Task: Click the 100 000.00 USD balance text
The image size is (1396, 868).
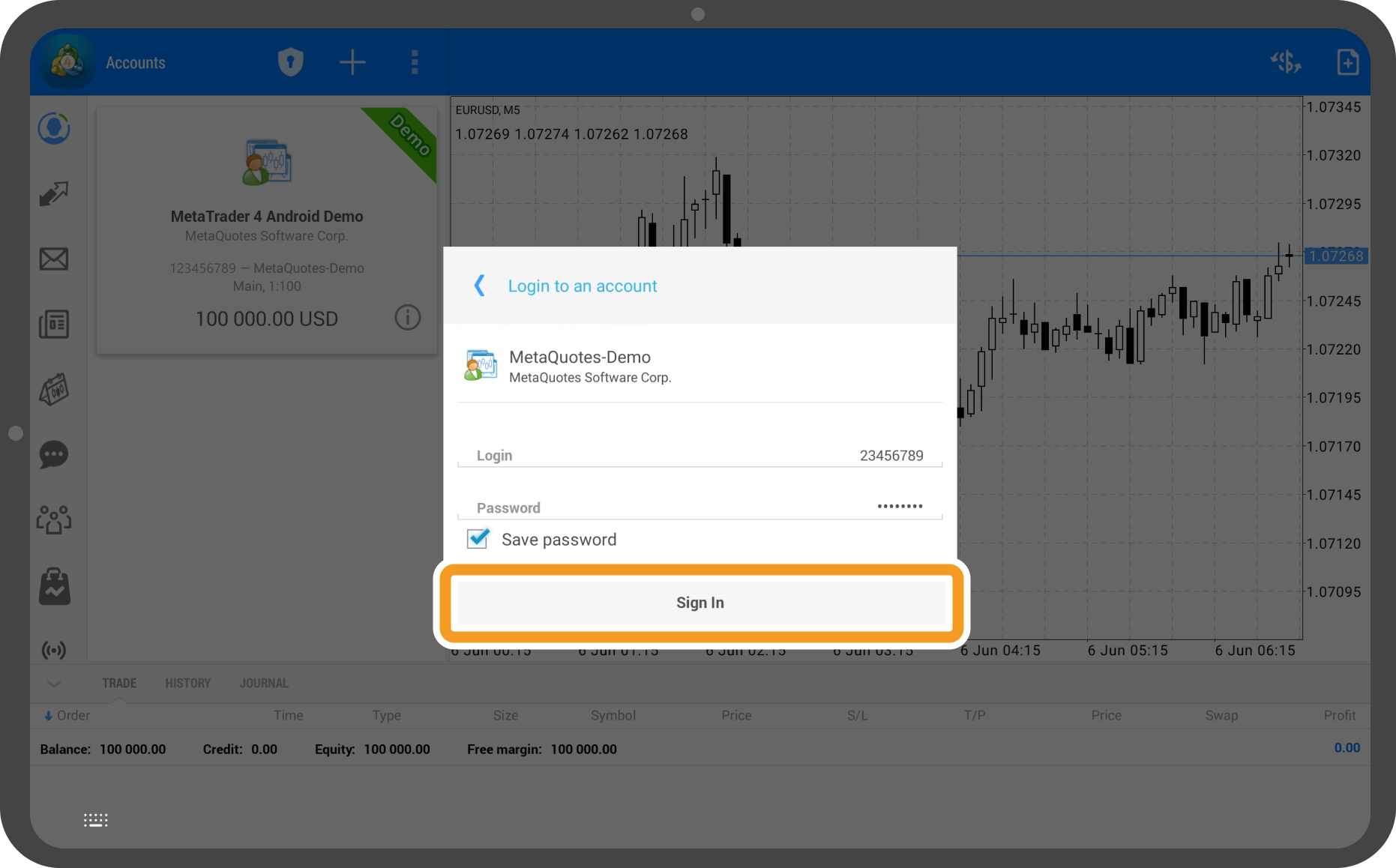Action: tap(267, 319)
